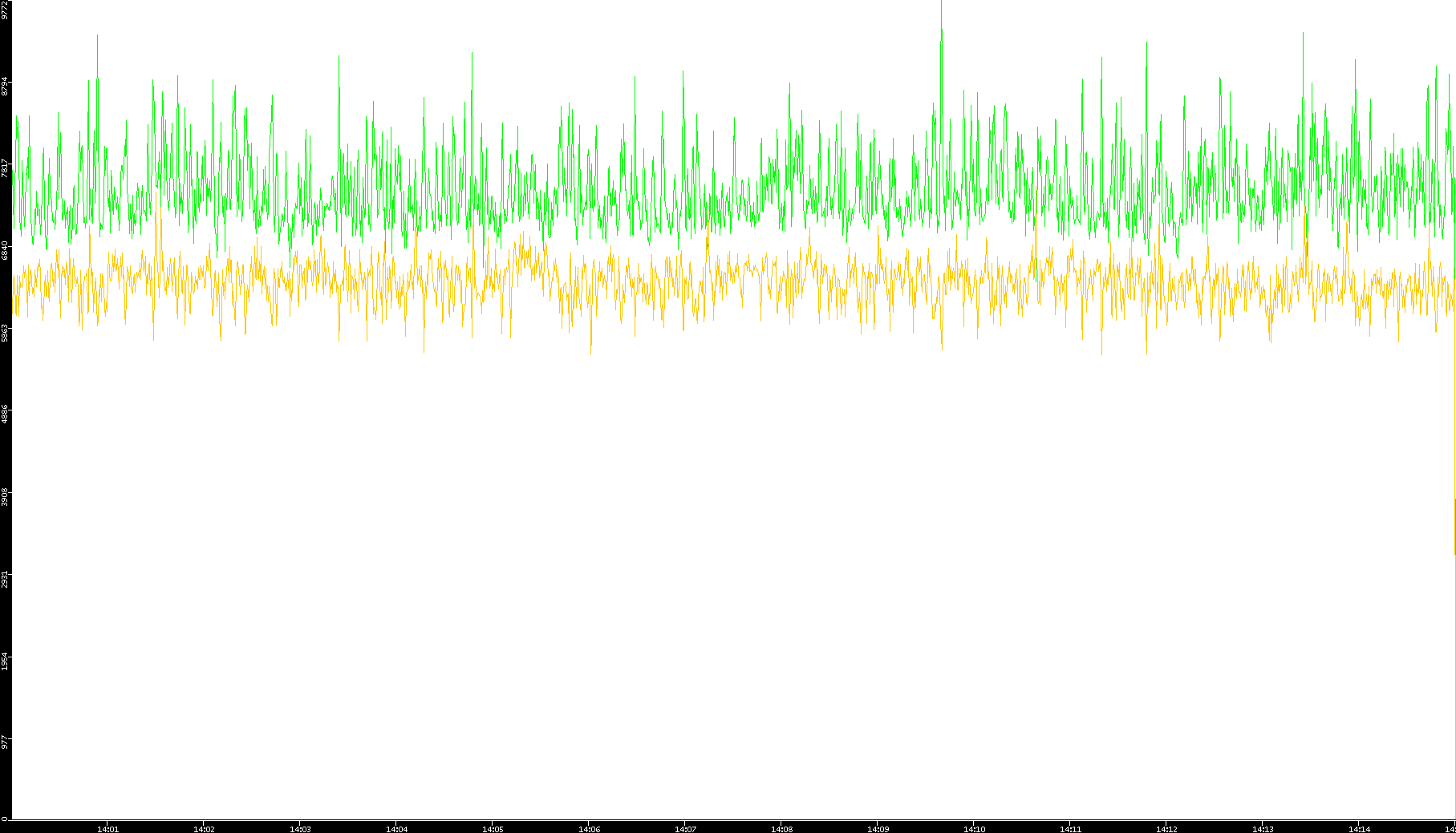Click the 4886 vertical axis label
Screen dimensions: 1456x833
(5, 414)
